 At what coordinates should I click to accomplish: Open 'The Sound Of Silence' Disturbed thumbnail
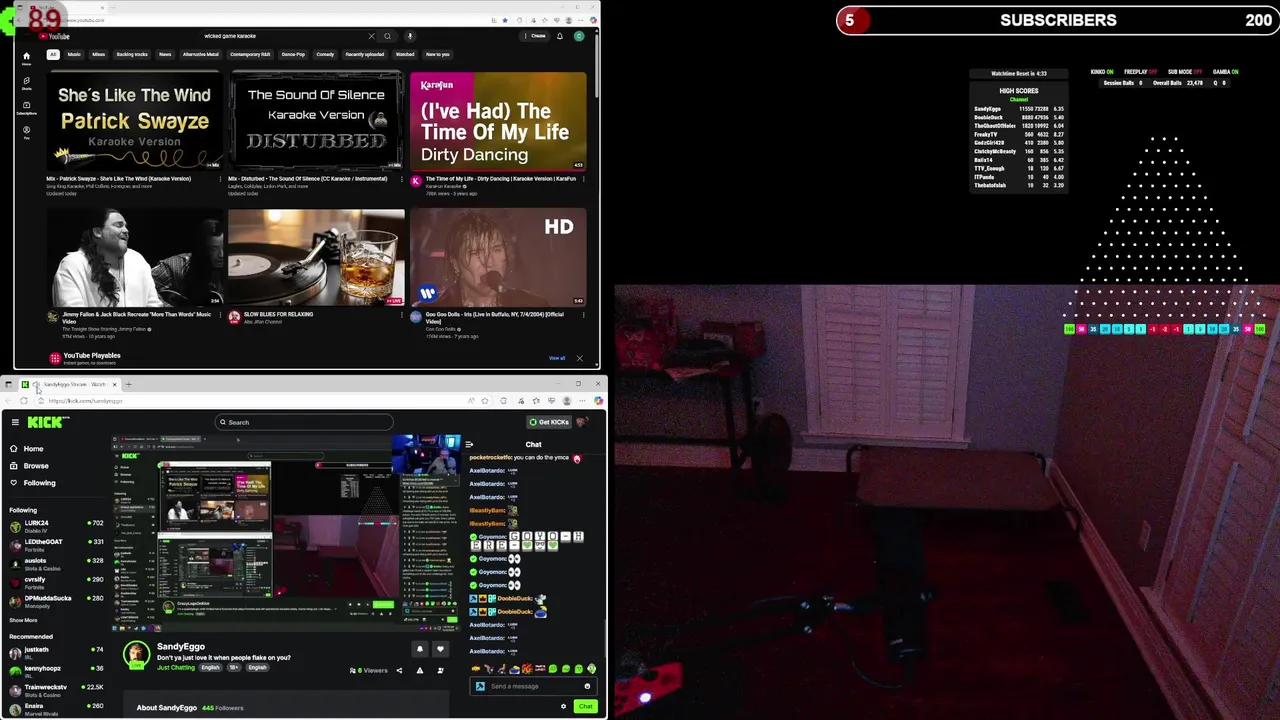[316, 121]
